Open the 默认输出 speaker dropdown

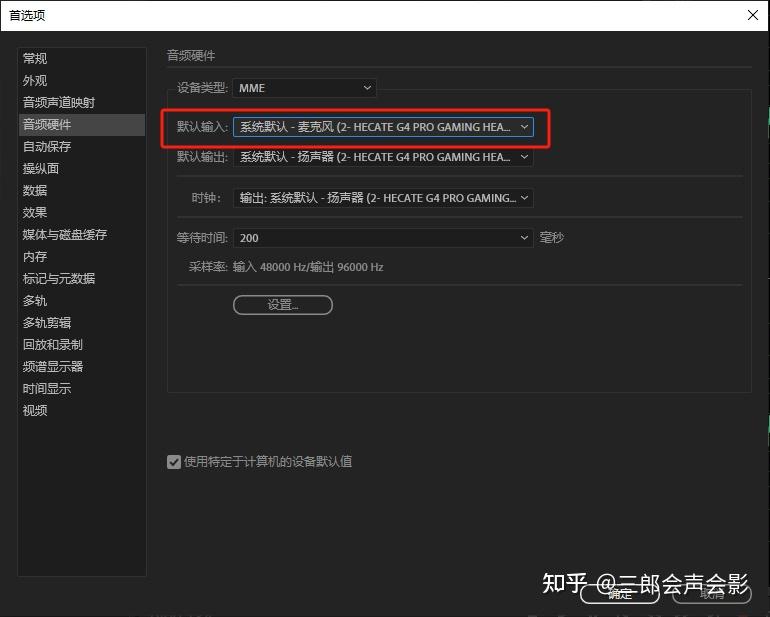(383, 157)
